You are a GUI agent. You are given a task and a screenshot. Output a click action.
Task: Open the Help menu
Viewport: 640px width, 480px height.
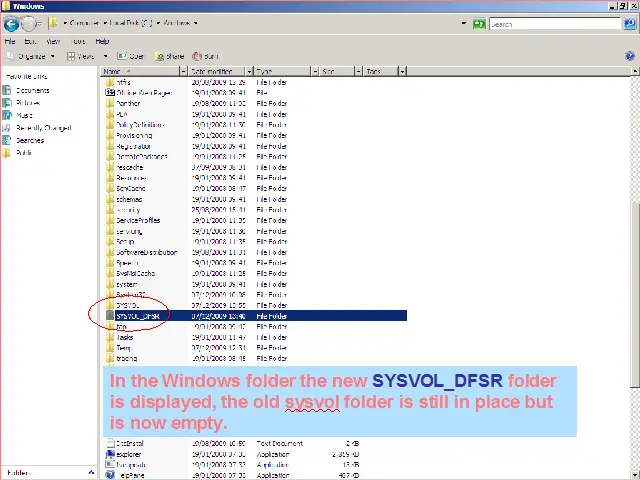[x=102, y=41]
